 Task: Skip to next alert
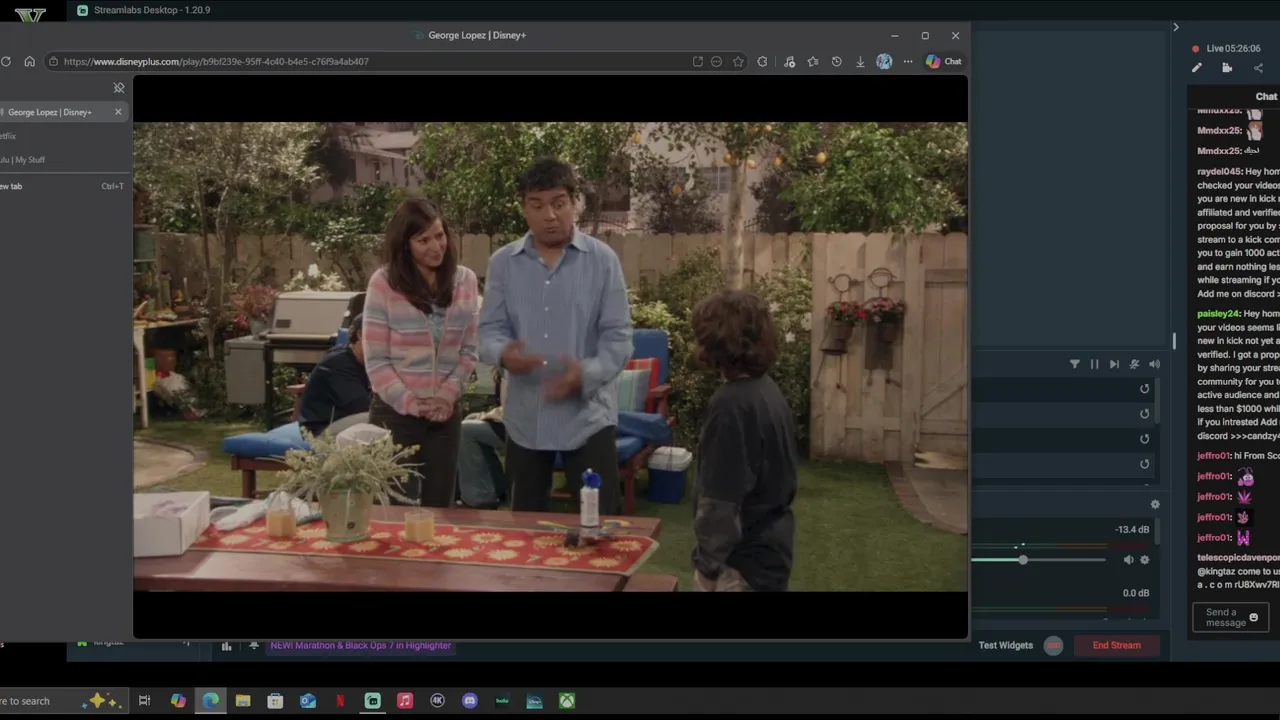[x=1114, y=364]
